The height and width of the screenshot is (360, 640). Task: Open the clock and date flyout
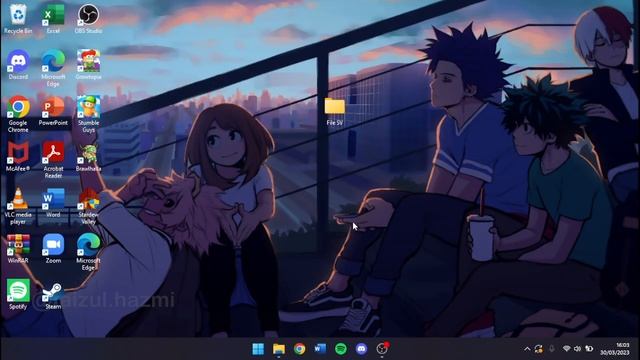click(x=615, y=349)
